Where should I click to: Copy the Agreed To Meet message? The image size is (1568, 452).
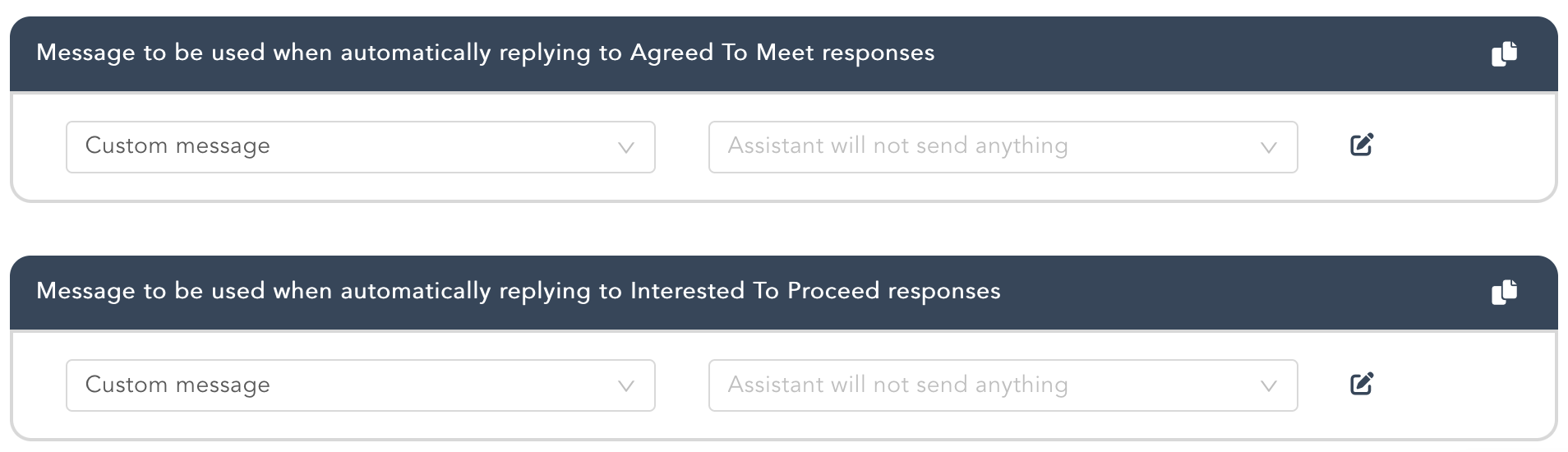tap(1504, 54)
